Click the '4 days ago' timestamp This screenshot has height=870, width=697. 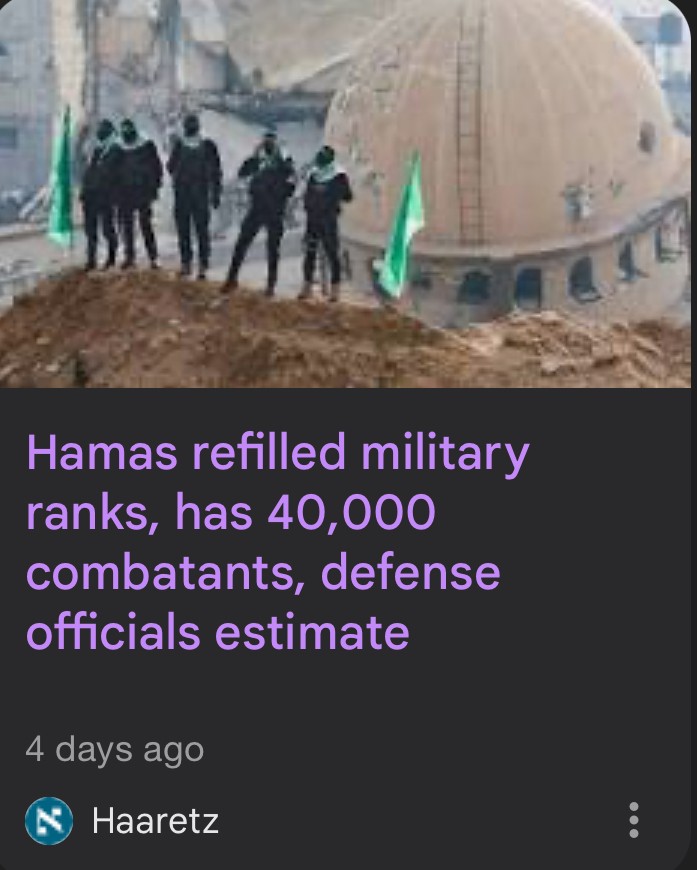coord(115,750)
